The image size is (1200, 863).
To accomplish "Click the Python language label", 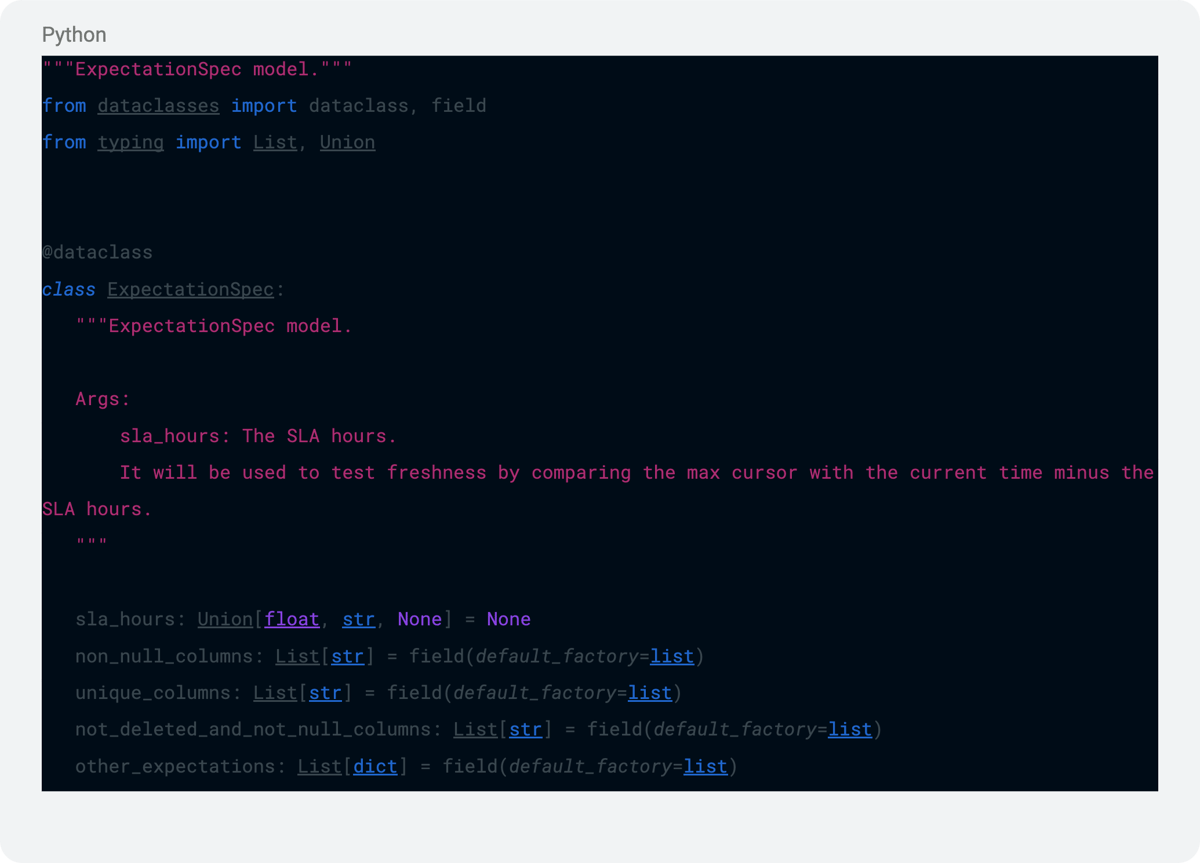I will pyautogui.click(x=74, y=35).
